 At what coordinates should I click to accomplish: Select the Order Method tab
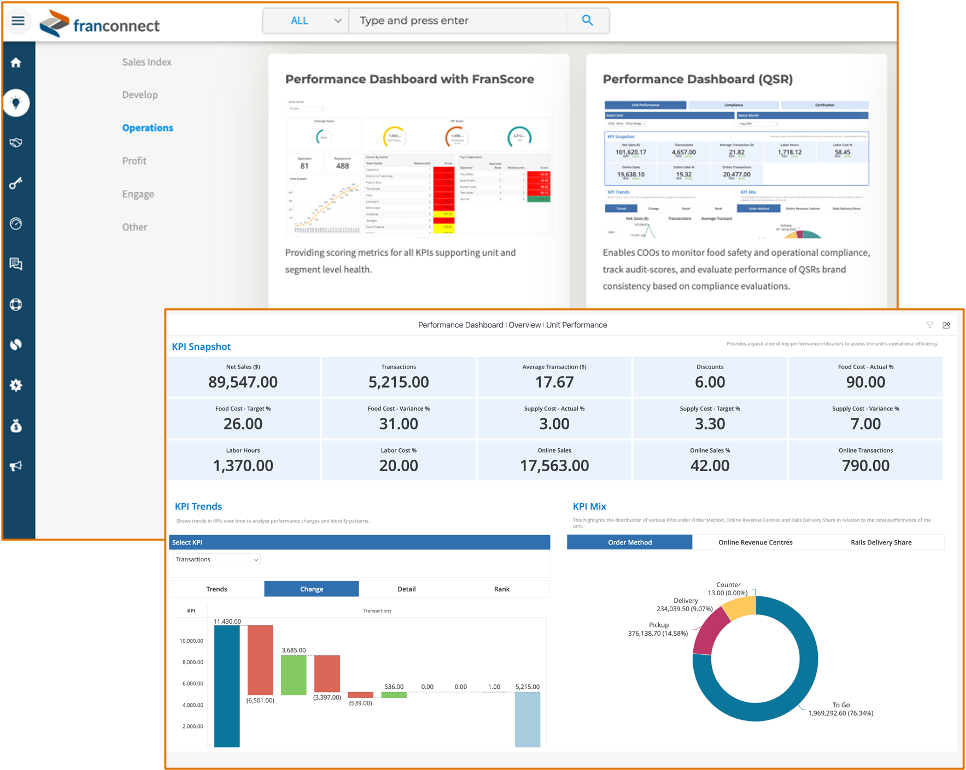click(630, 542)
